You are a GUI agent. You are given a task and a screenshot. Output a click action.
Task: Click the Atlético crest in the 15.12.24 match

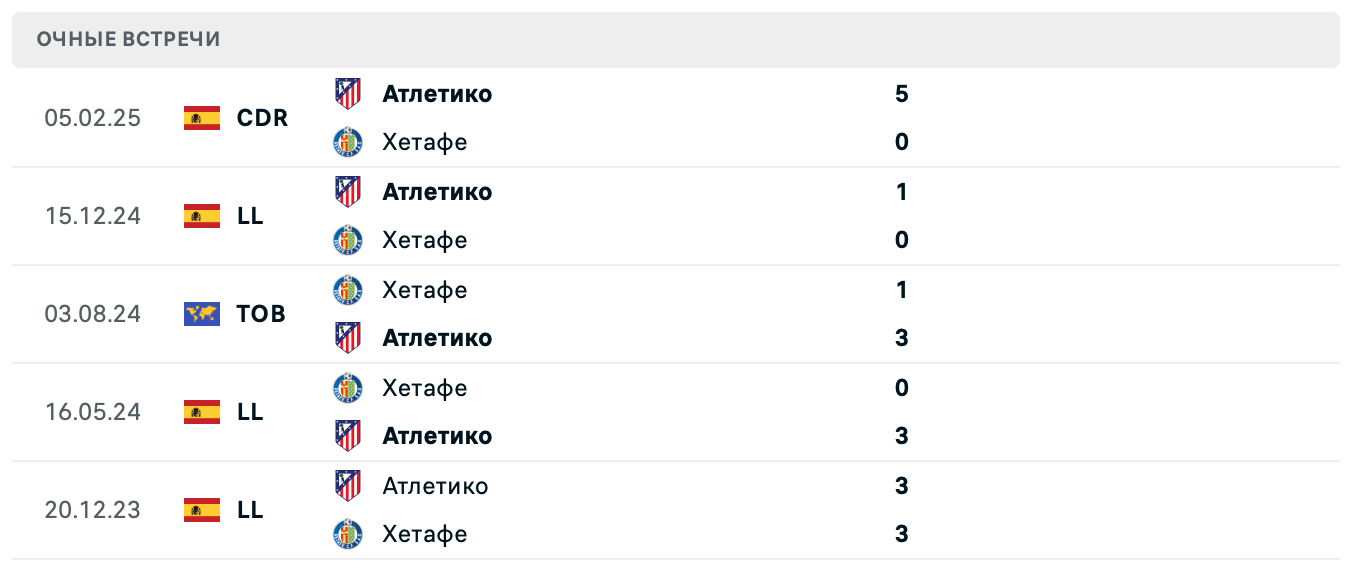pos(347,192)
